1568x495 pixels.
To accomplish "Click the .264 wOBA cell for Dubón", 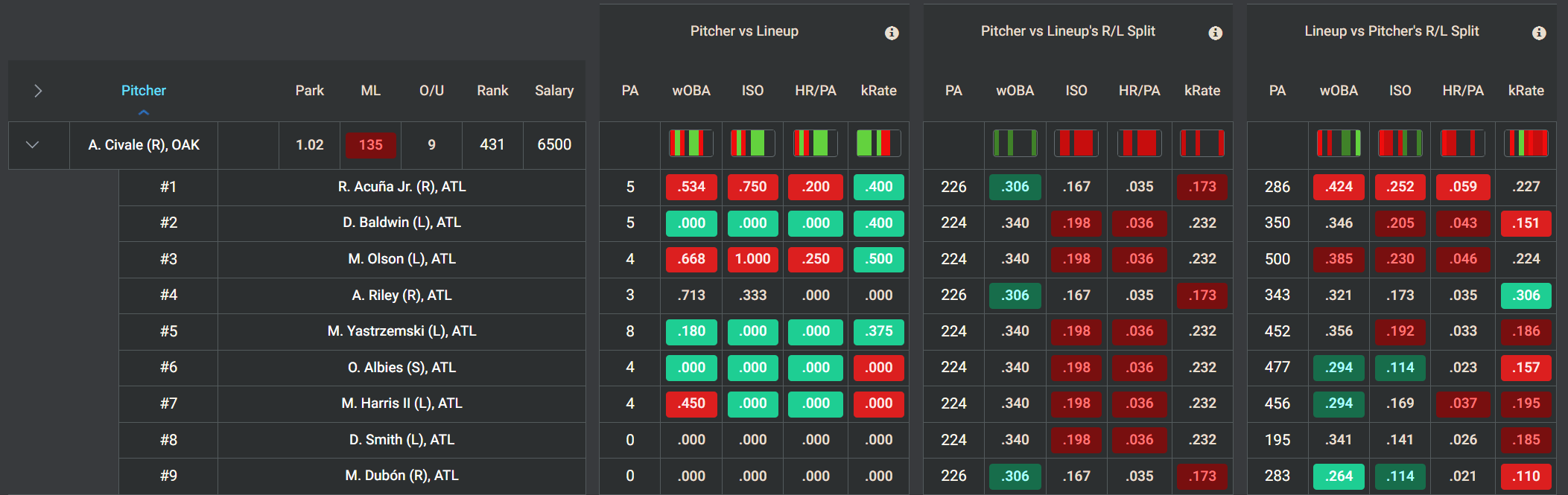I will tap(1339, 476).
